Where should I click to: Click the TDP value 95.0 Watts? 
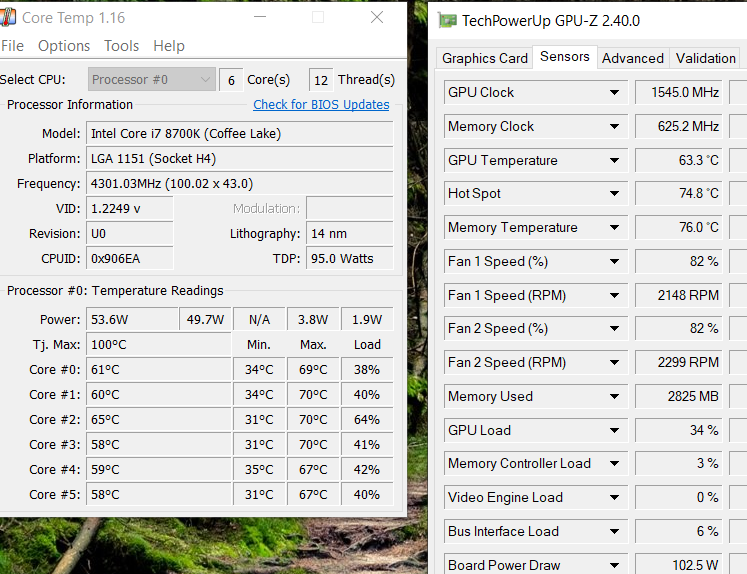point(350,259)
